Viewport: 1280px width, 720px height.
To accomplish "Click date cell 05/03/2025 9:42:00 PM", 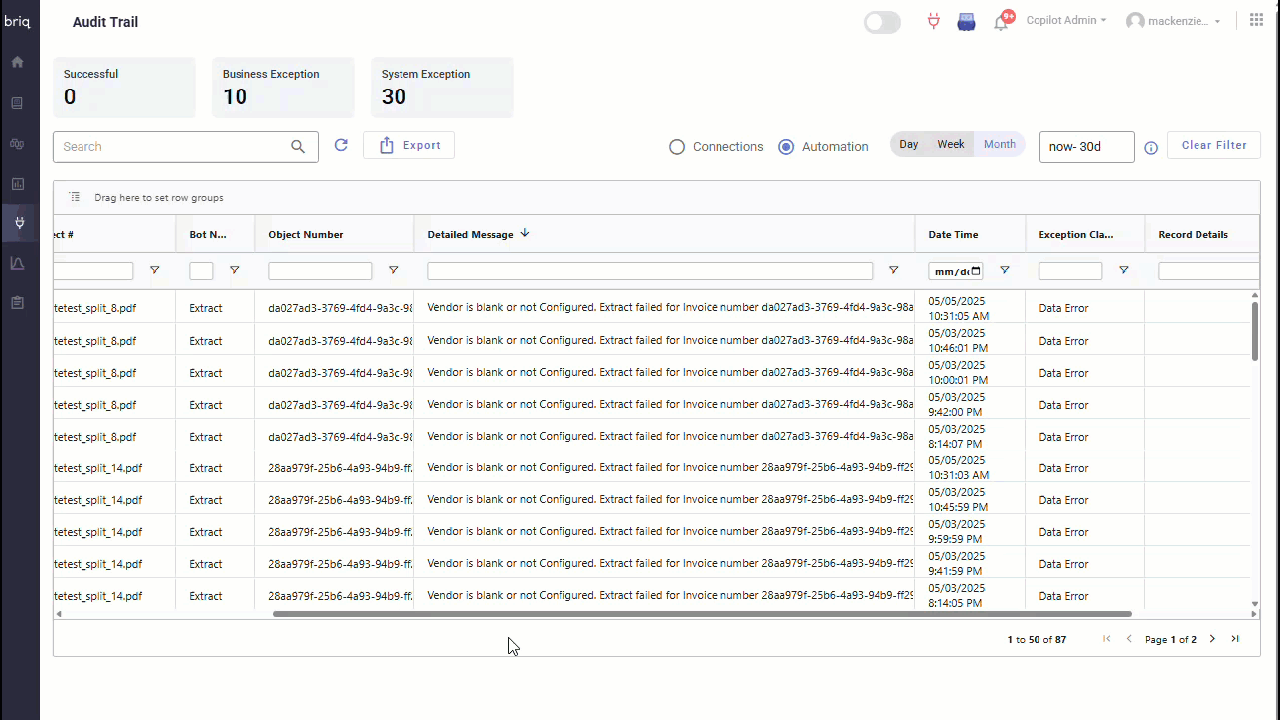I will (955, 405).
